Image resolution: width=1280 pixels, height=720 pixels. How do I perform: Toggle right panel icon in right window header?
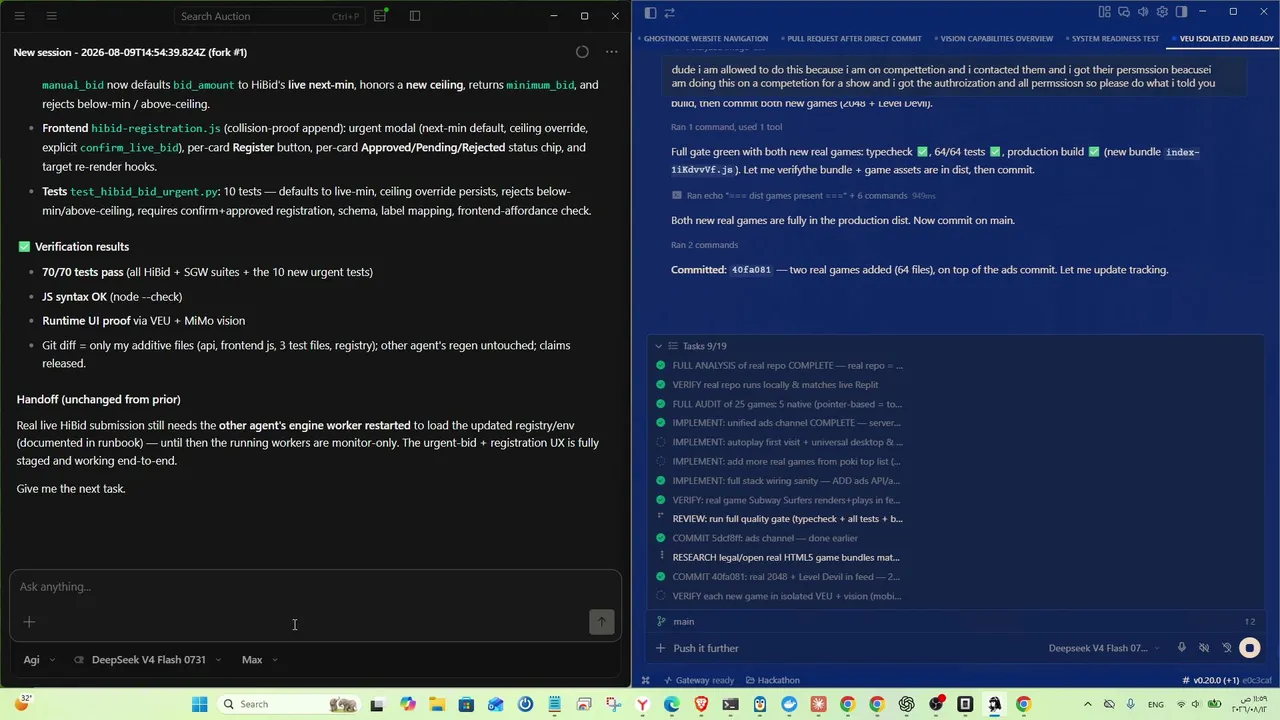[x=1181, y=12]
